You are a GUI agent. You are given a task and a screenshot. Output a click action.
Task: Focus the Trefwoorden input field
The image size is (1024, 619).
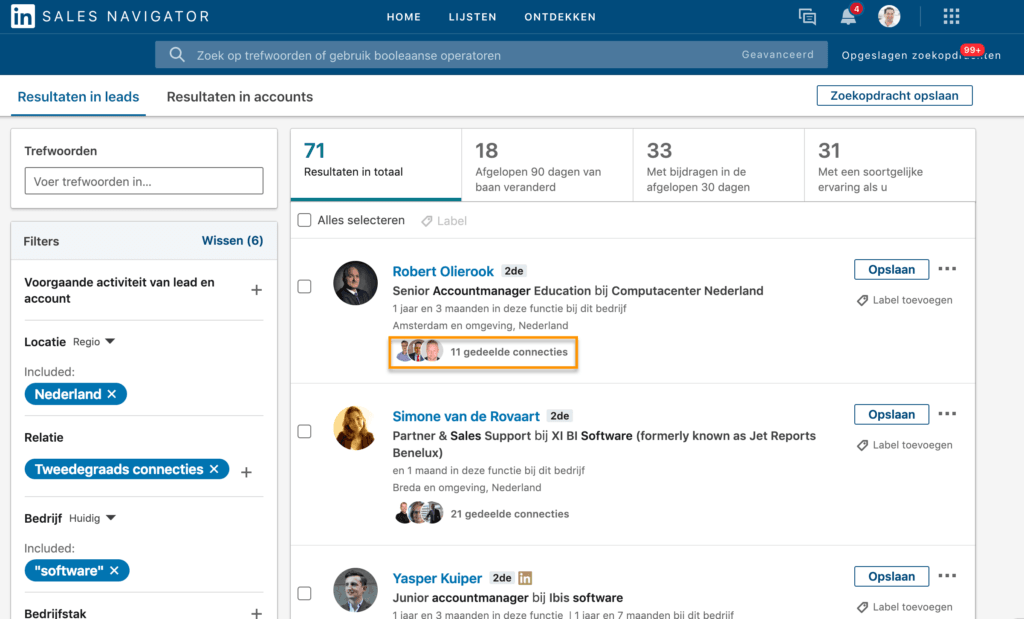(144, 181)
